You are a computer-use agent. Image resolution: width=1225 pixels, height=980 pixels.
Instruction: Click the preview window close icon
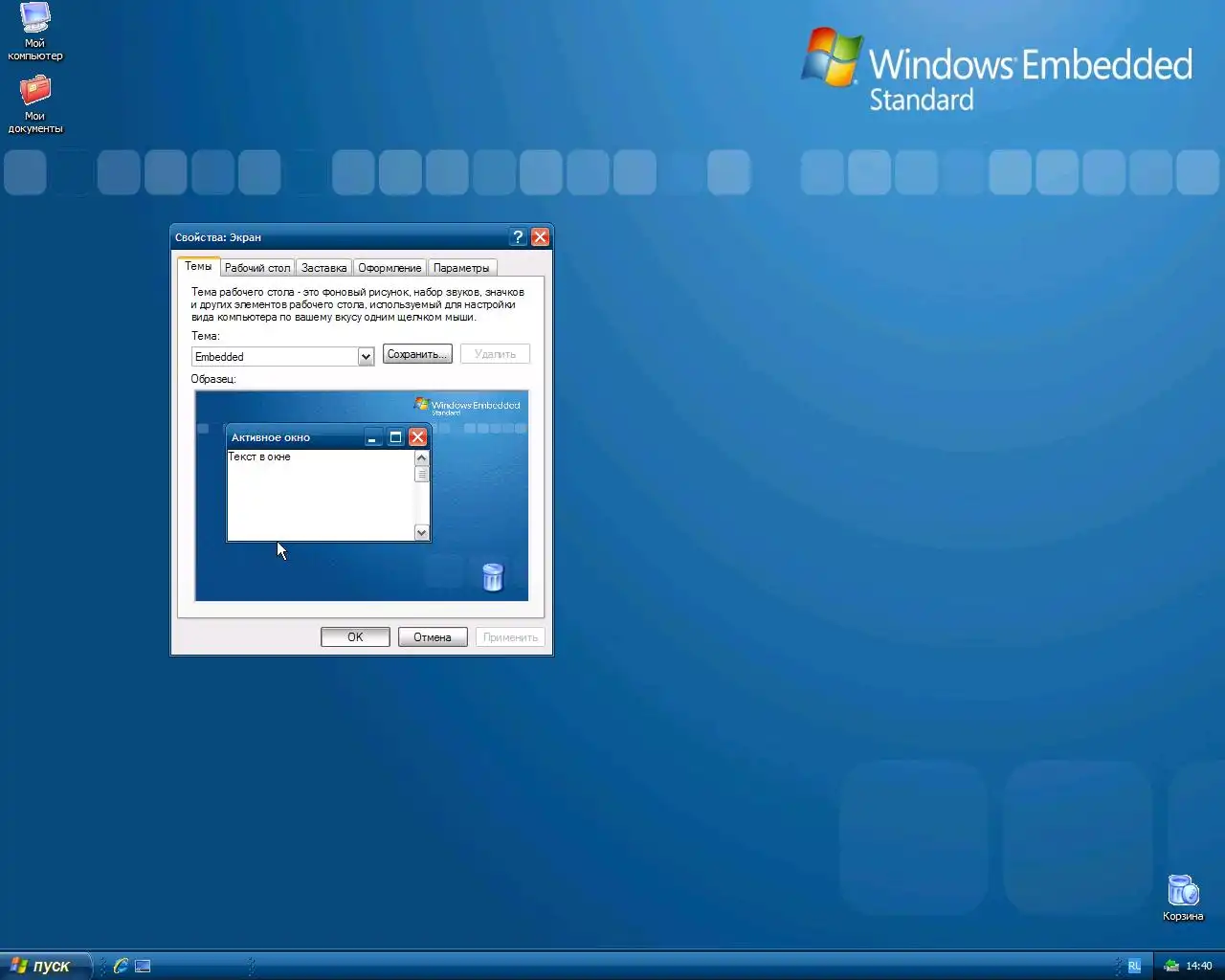(x=417, y=437)
